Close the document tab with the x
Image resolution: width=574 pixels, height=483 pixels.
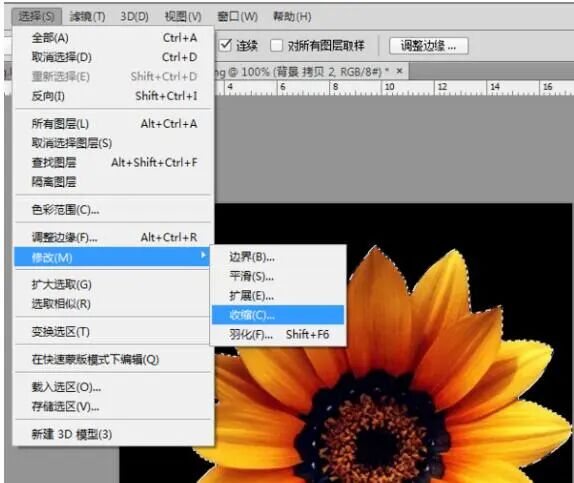coord(399,71)
